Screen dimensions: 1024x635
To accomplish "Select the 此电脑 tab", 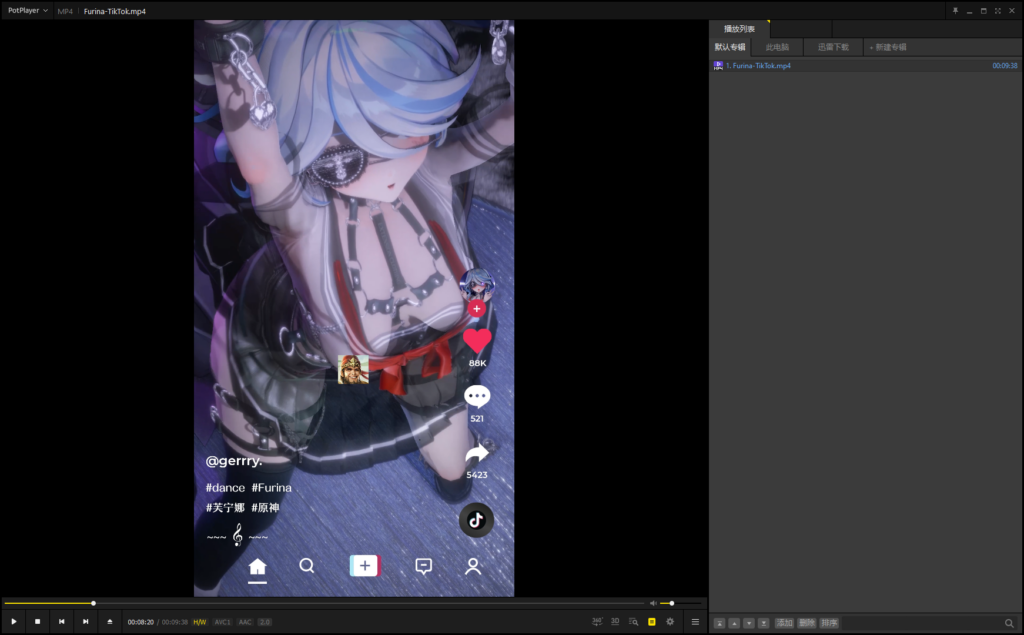I will pos(777,47).
